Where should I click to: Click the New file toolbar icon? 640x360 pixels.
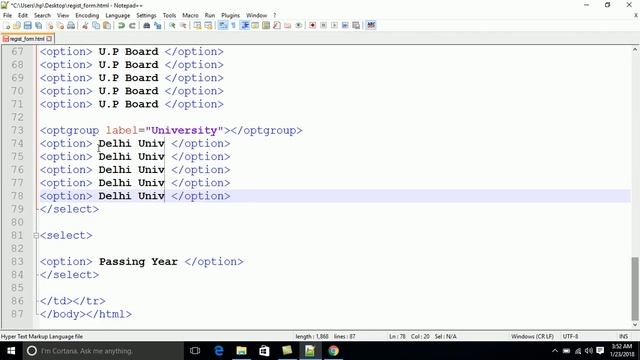[x=7, y=25]
